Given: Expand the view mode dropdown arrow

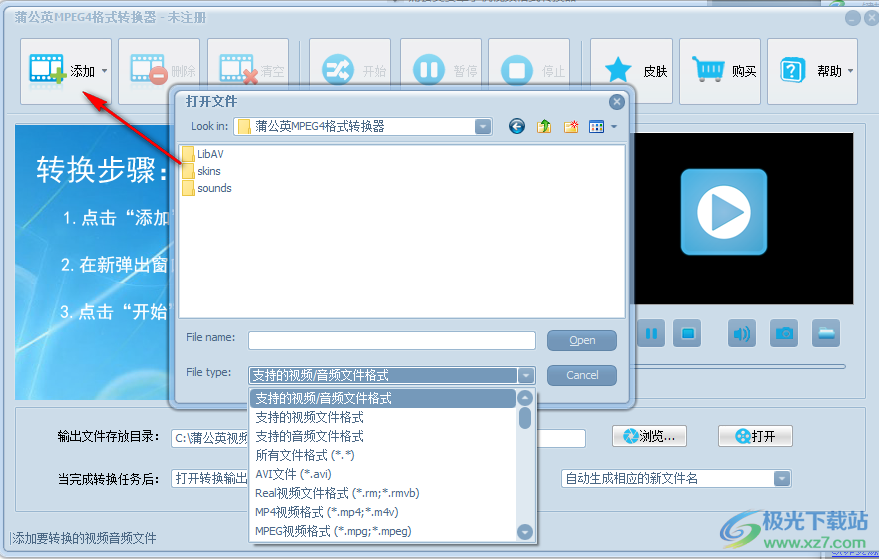Looking at the screenshot, I should click(x=614, y=127).
